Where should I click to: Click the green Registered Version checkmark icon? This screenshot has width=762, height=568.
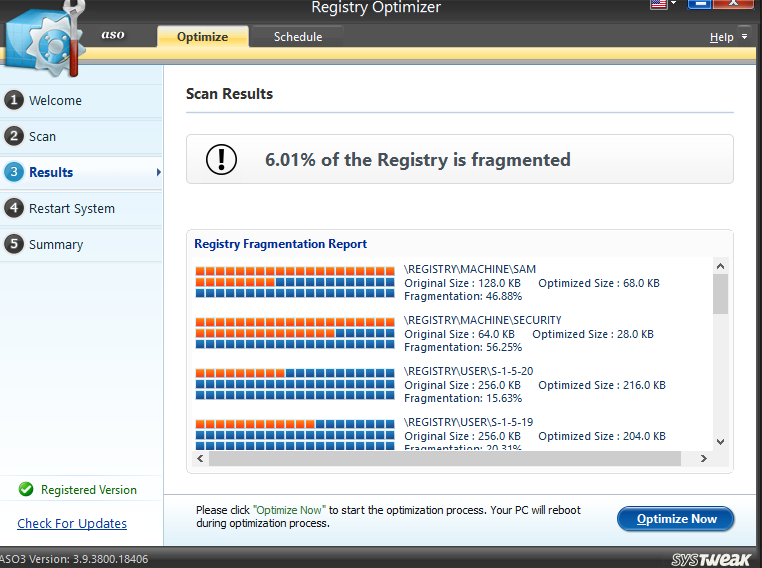tap(26, 489)
